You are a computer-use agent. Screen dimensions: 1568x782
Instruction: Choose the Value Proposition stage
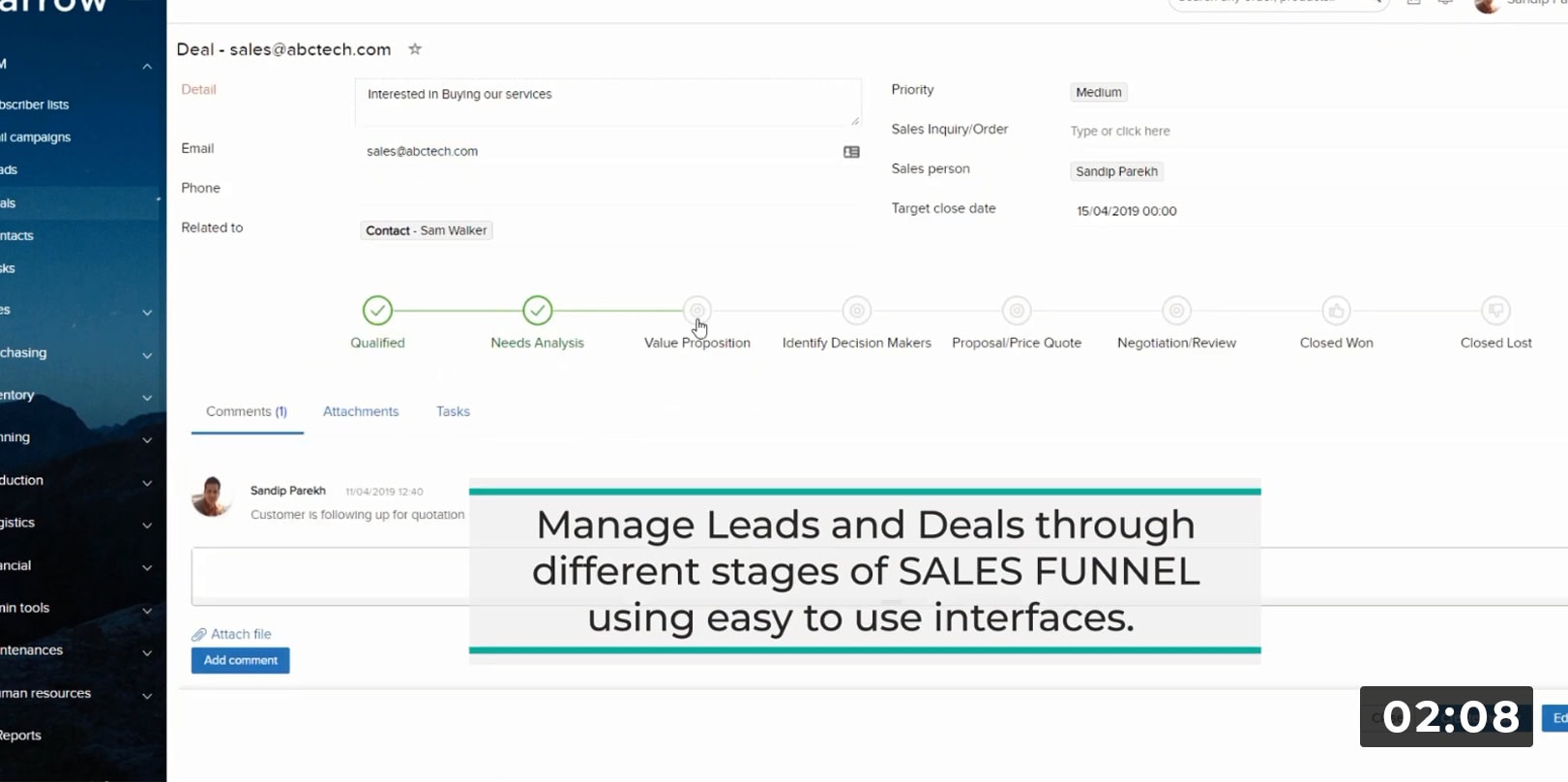pyautogui.click(x=696, y=311)
